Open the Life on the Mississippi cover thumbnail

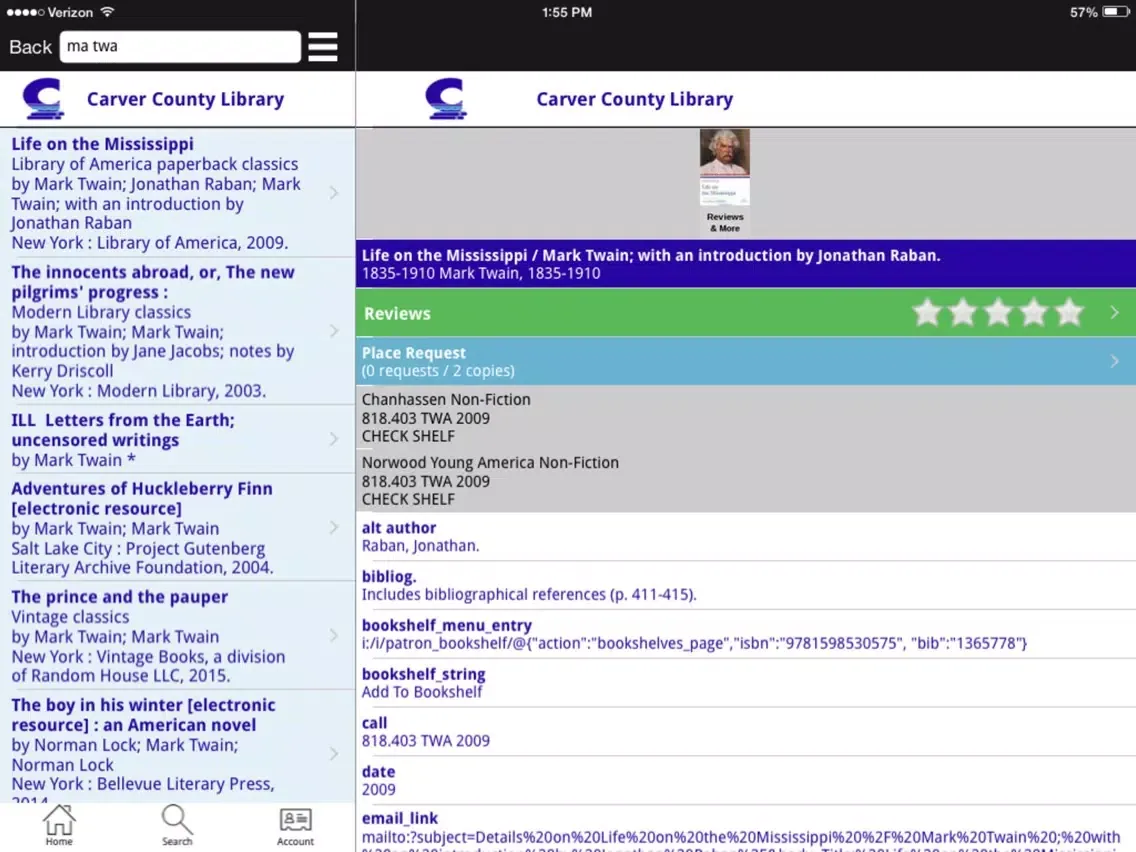pos(724,167)
